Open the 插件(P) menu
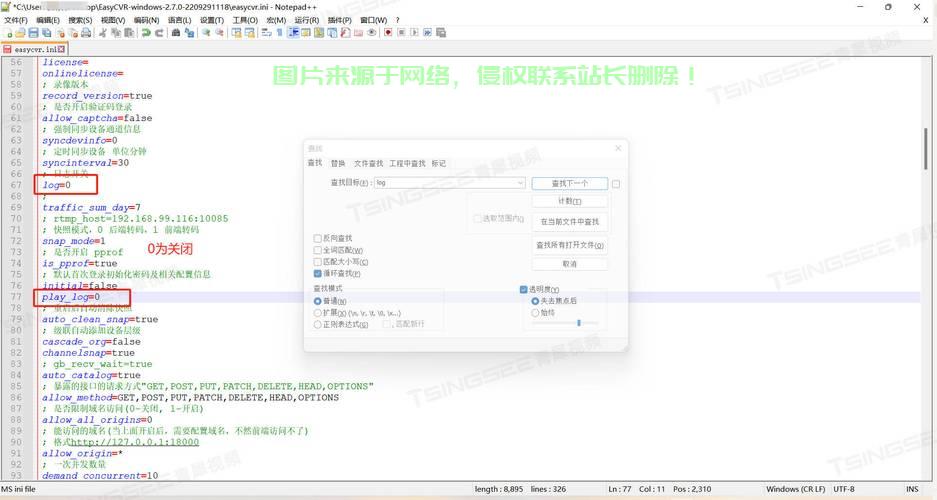The image size is (937, 500). point(339,20)
